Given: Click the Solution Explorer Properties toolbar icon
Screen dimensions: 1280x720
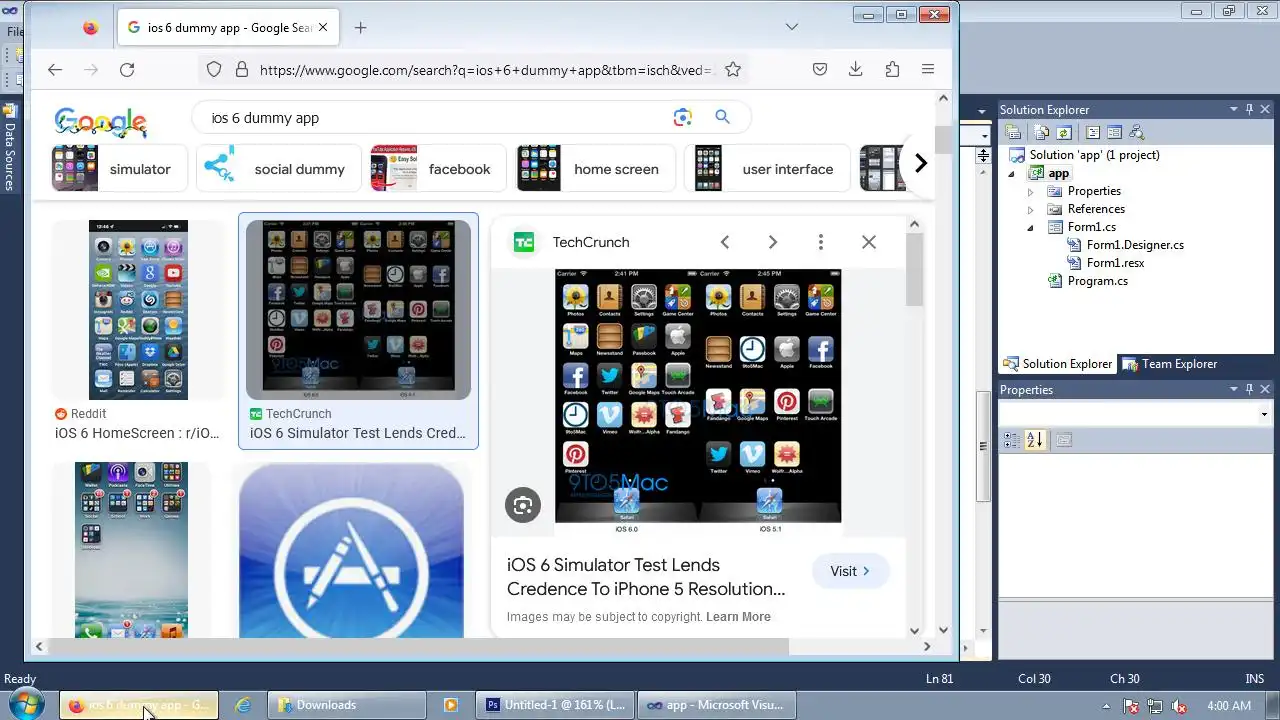Looking at the screenshot, I should (1013, 132).
